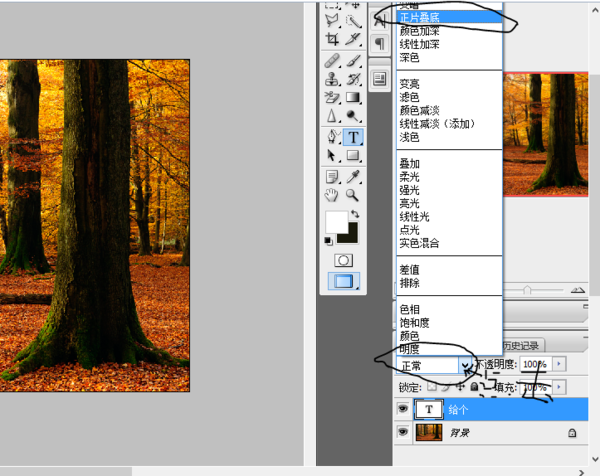Select the Horizontal Type tool
Image resolution: width=600 pixels, height=476 pixels.
(353, 137)
